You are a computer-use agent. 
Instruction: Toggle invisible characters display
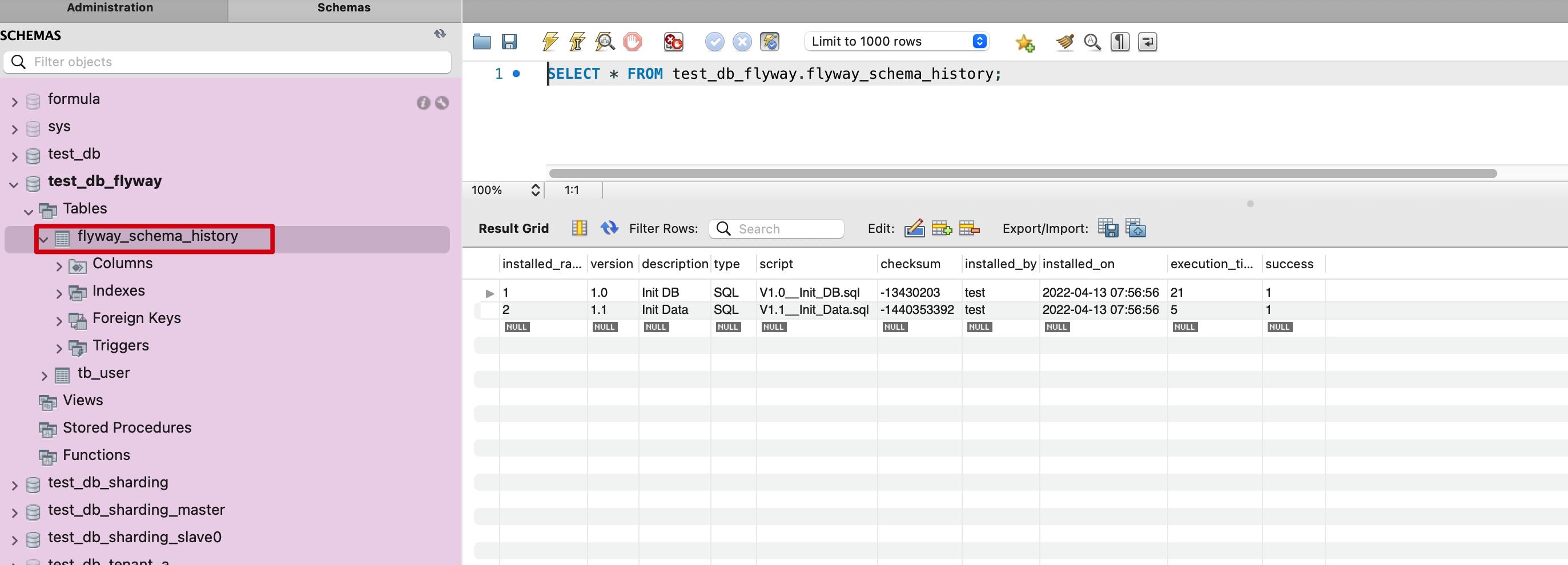(1119, 41)
